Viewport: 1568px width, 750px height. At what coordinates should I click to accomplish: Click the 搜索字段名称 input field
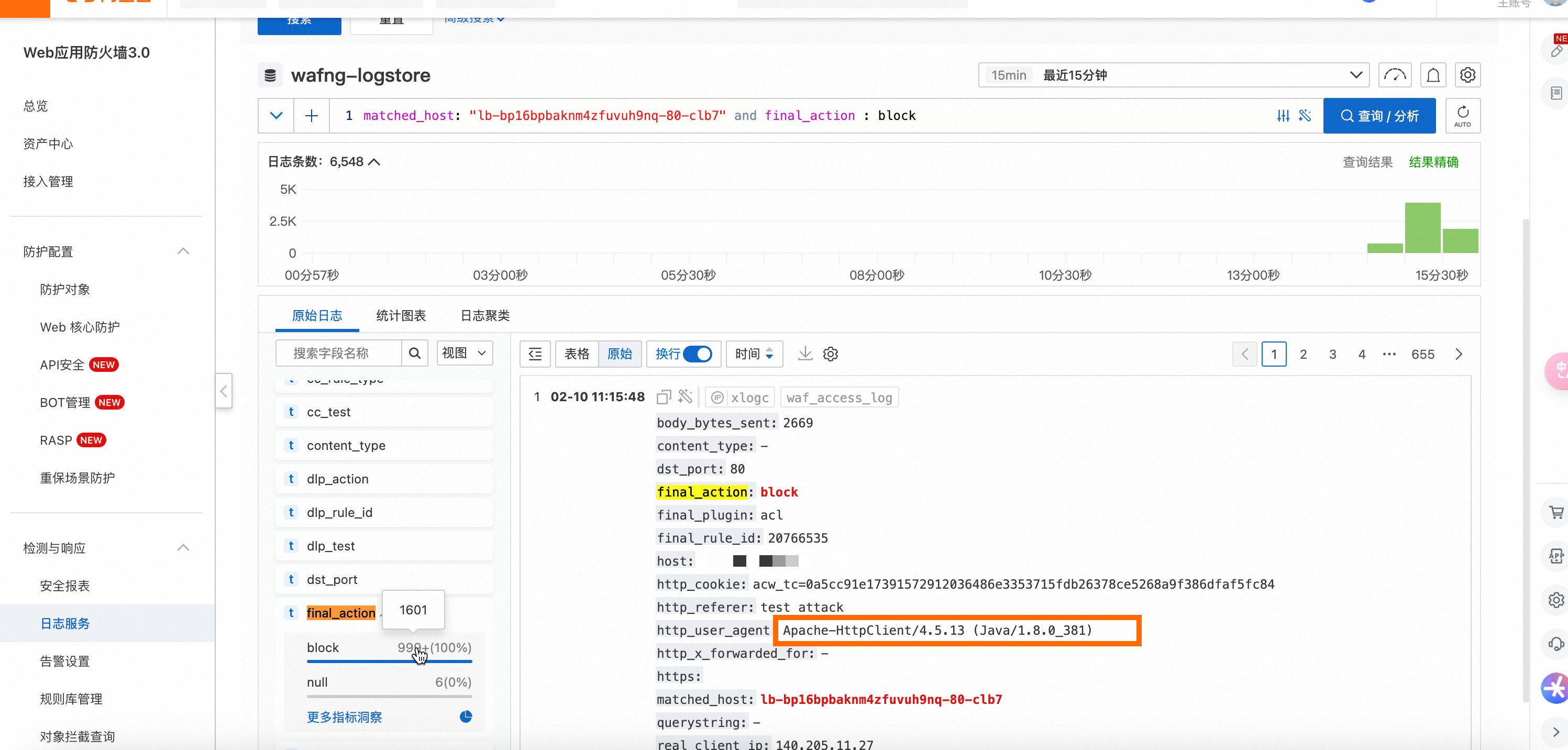(338, 353)
